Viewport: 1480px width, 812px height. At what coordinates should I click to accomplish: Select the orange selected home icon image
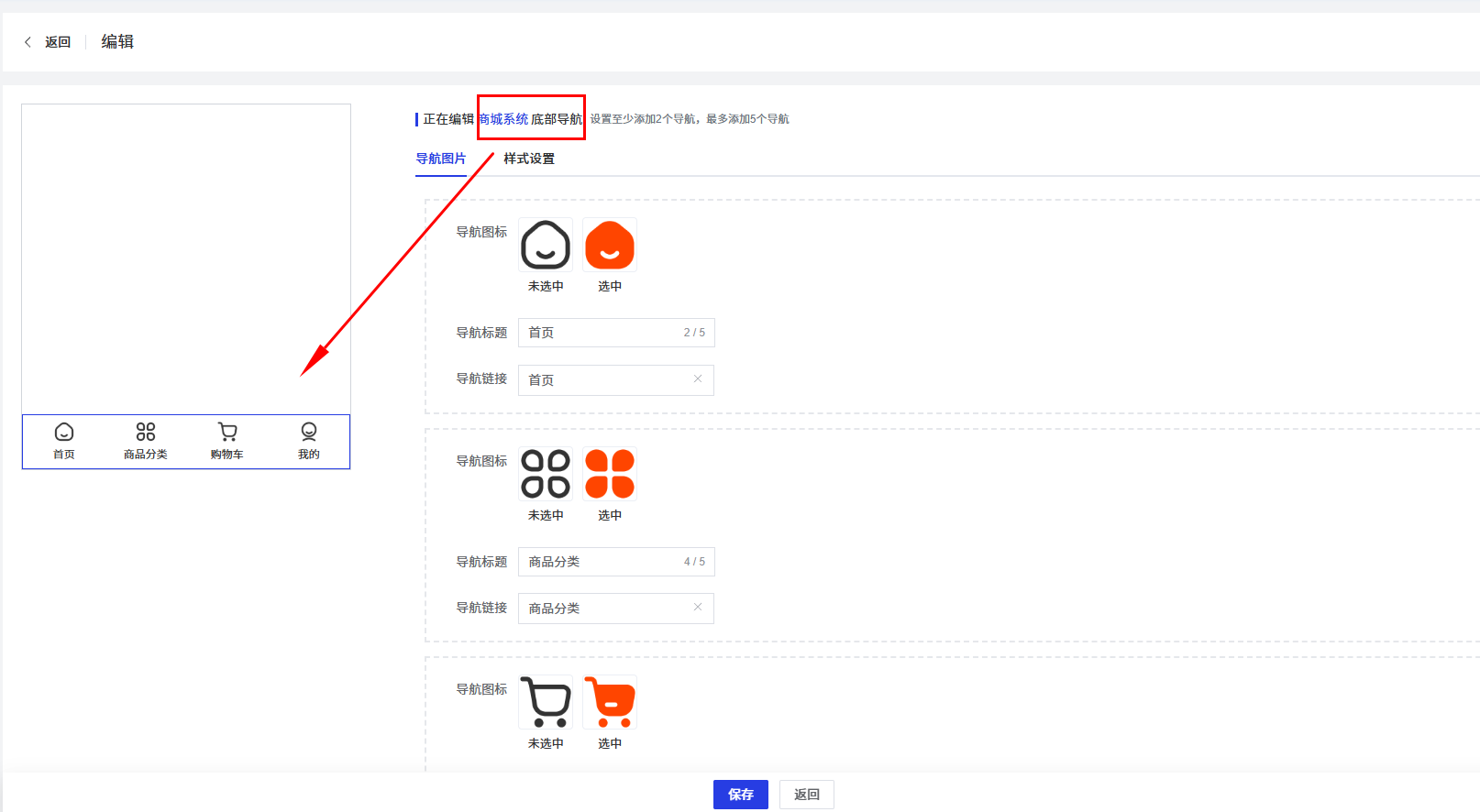610,245
